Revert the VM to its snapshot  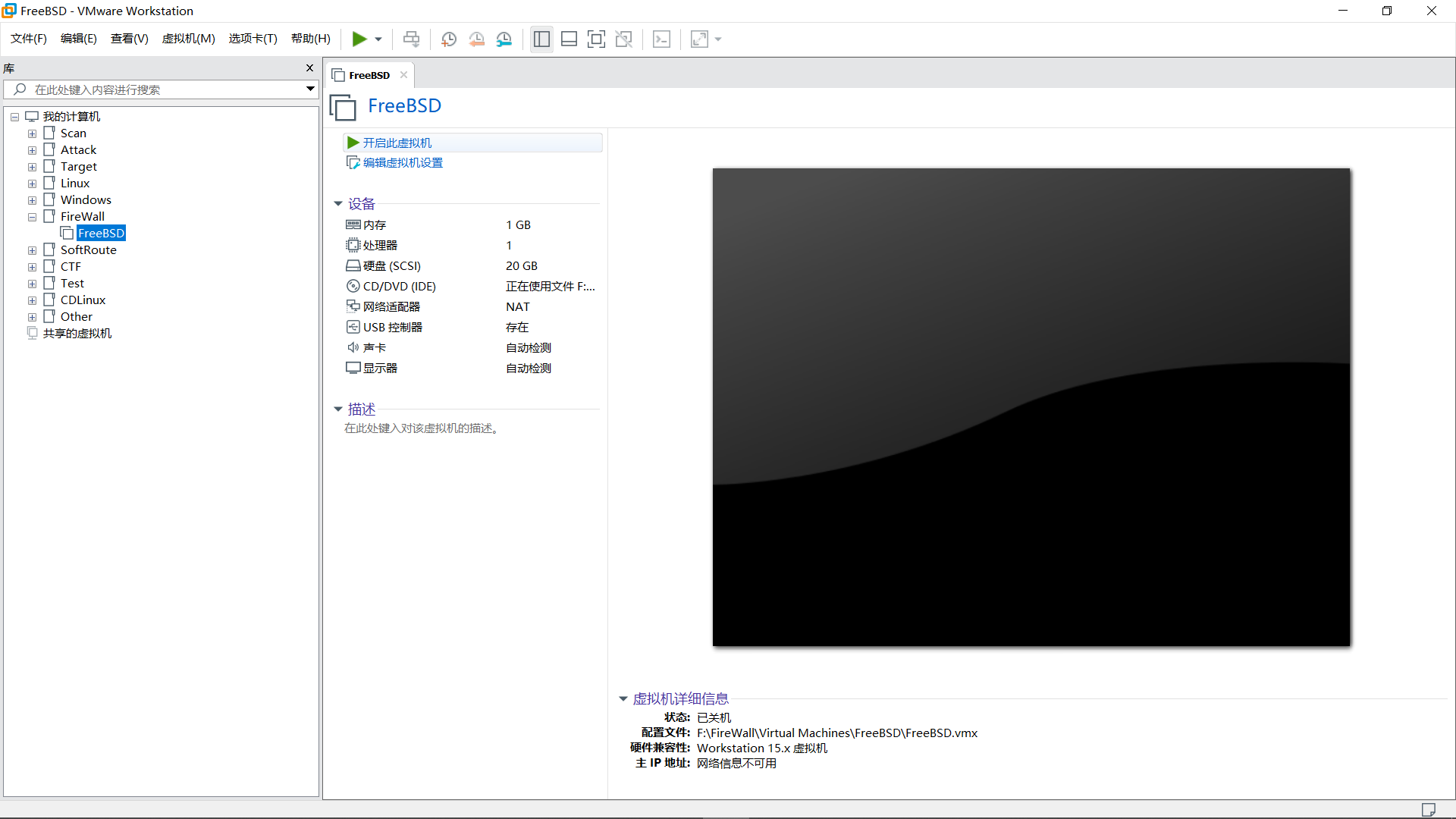[x=477, y=39]
